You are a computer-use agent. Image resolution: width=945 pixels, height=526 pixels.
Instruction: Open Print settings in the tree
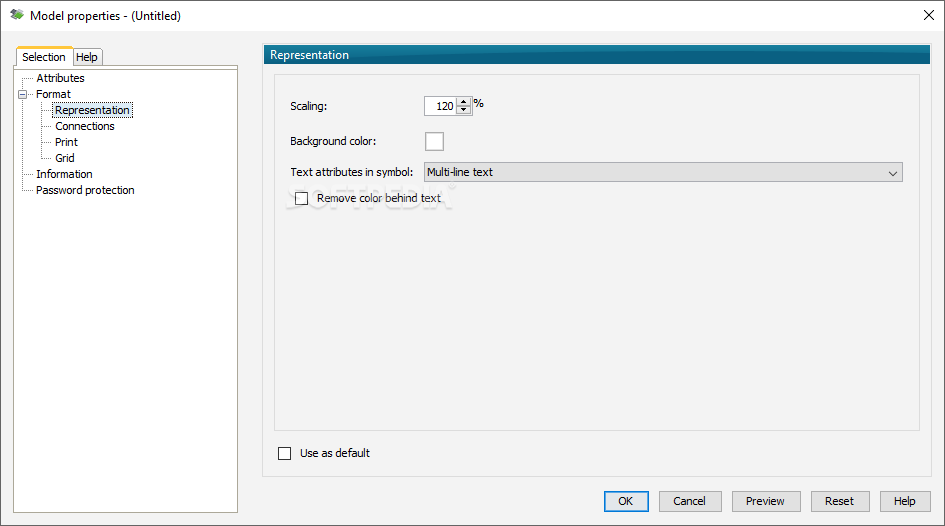66,142
